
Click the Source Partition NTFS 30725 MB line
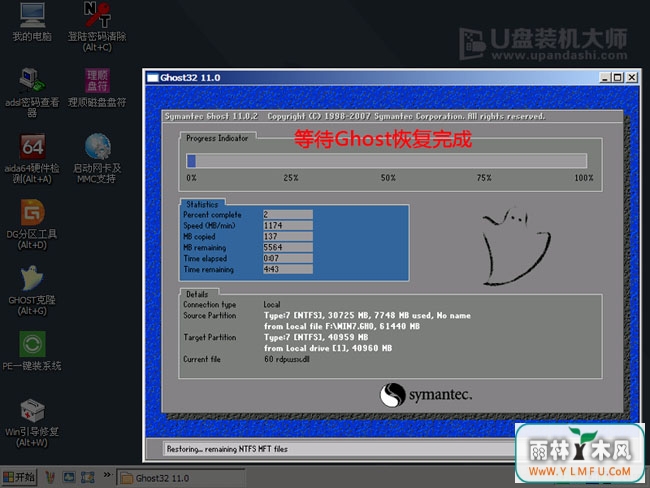[x=367, y=316]
